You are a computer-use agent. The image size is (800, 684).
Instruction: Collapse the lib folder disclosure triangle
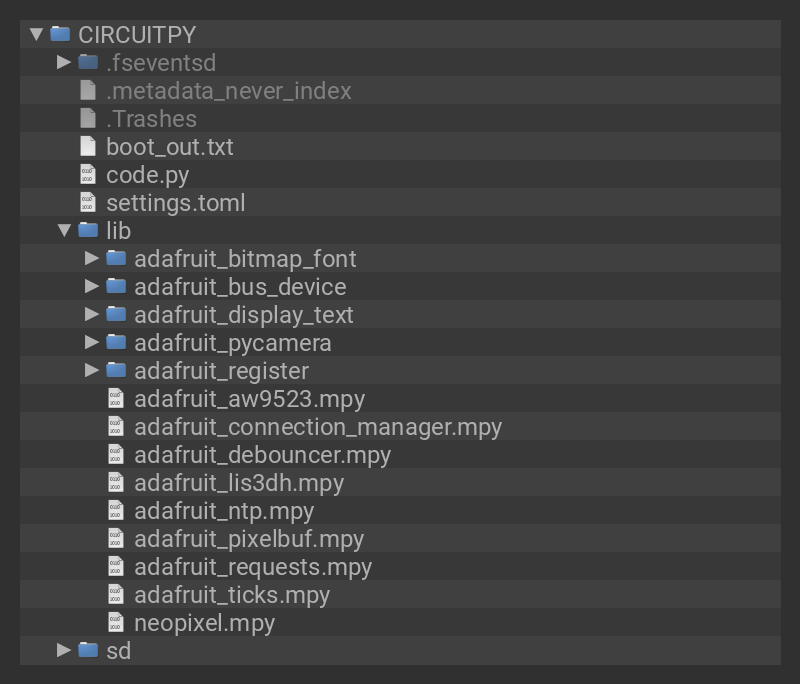click(x=64, y=230)
